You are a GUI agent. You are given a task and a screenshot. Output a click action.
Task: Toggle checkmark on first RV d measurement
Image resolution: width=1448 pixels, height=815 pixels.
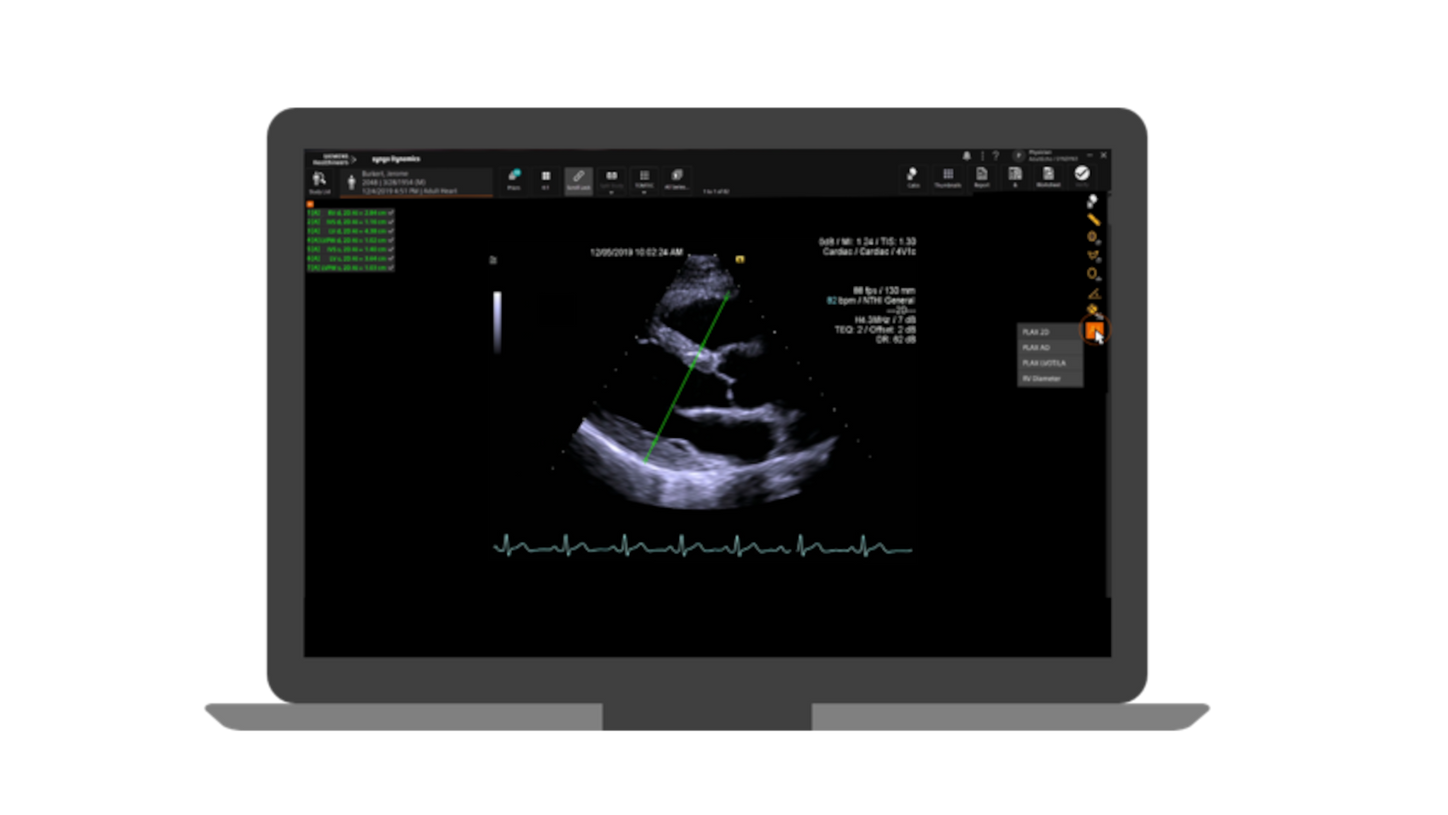tap(391, 213)
